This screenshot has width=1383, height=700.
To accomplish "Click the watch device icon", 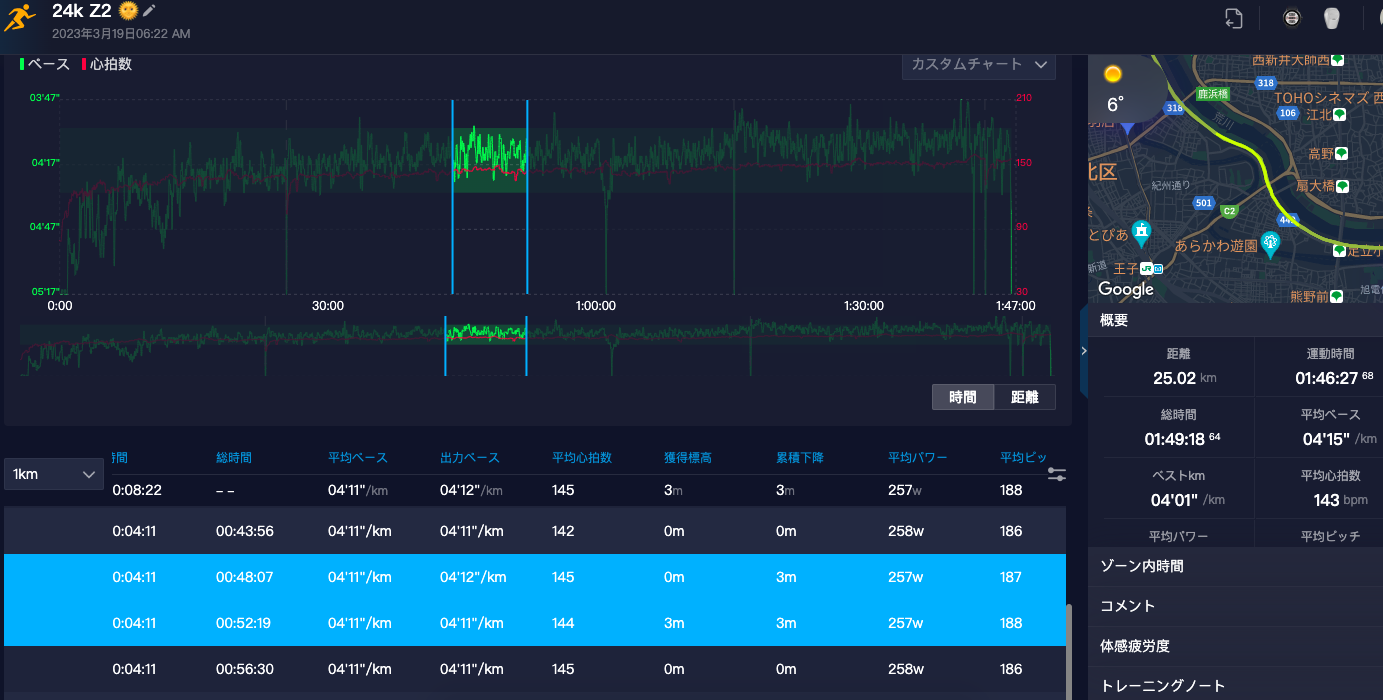I will [x=1291, y=17].
